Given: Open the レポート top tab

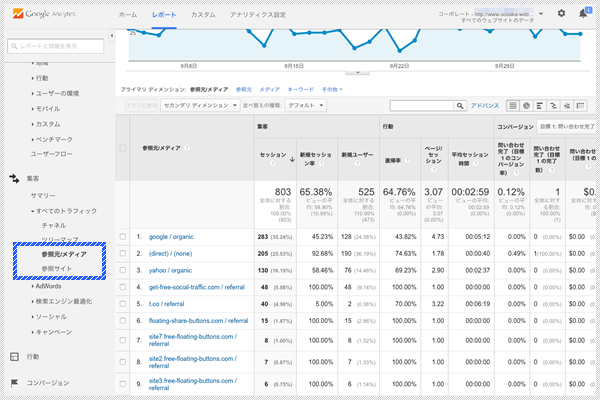Looking at the screenshot, I should pos(164,15).
